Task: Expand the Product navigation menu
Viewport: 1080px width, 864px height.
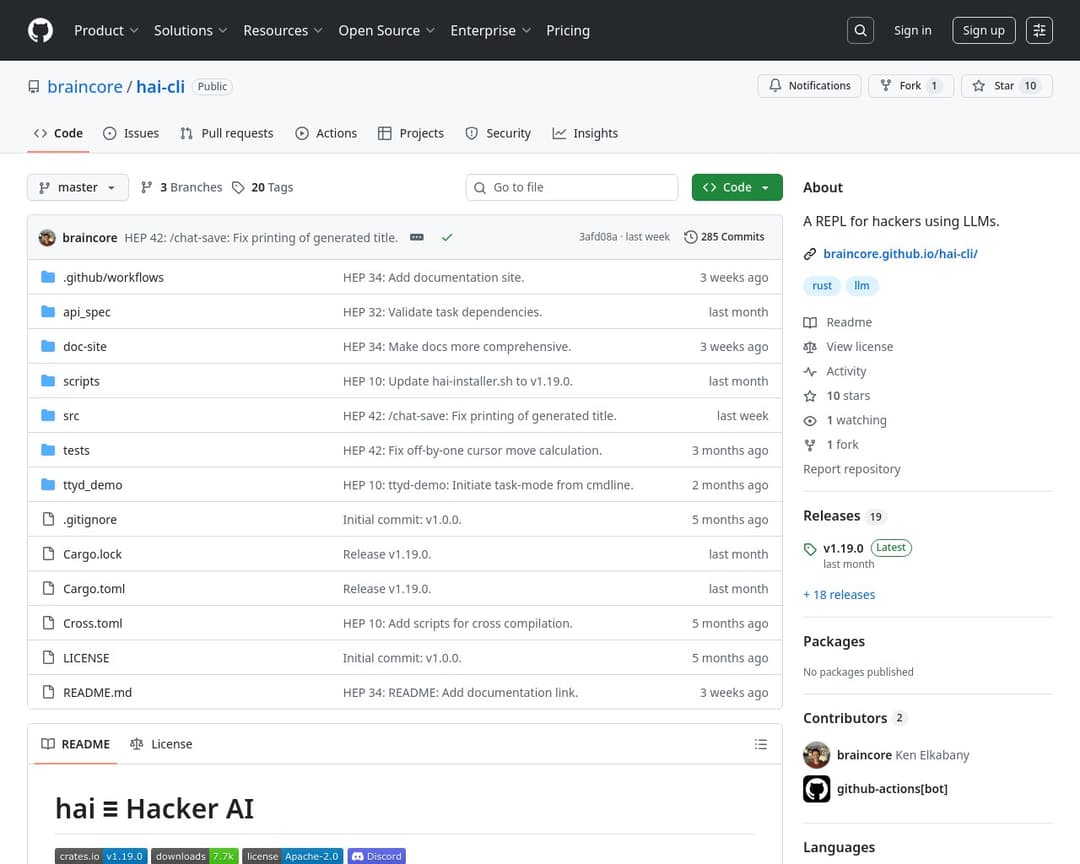Action: click(106, 30)
